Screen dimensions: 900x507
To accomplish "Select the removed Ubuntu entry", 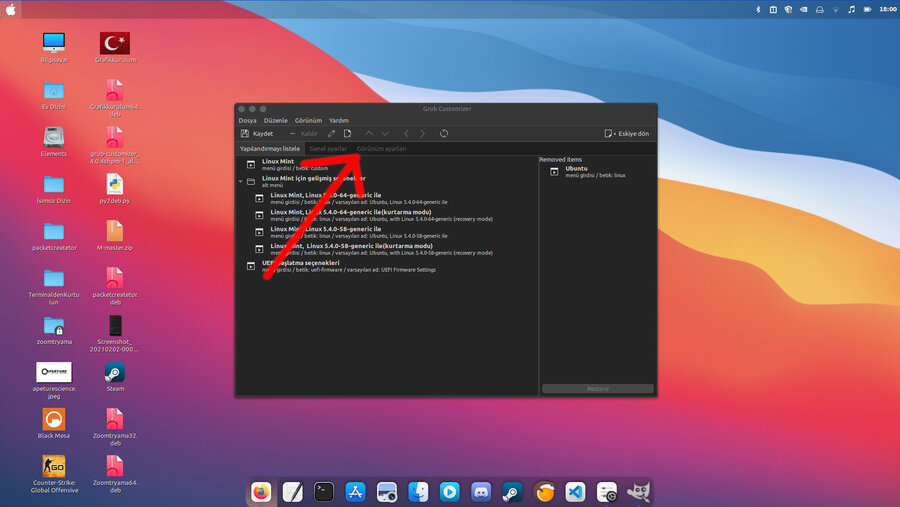I will [x=577, y=169].
